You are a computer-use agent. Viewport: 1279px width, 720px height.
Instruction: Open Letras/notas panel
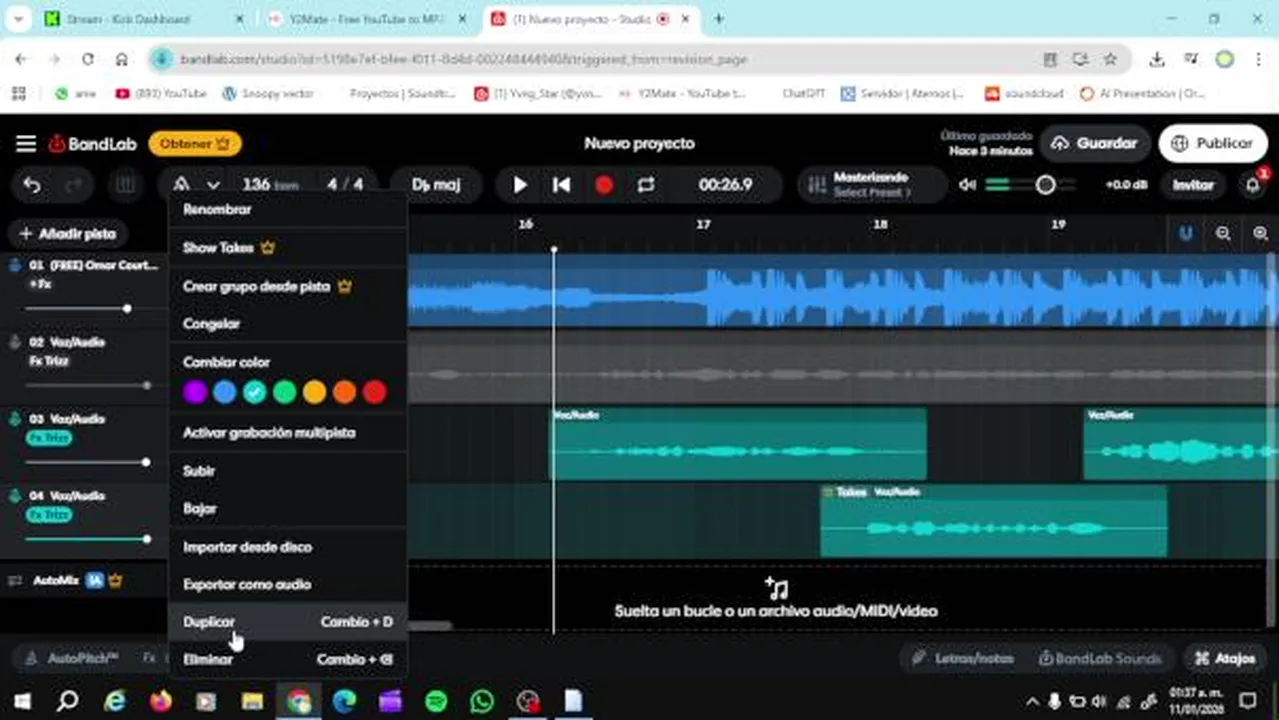(x=964, y=659)
